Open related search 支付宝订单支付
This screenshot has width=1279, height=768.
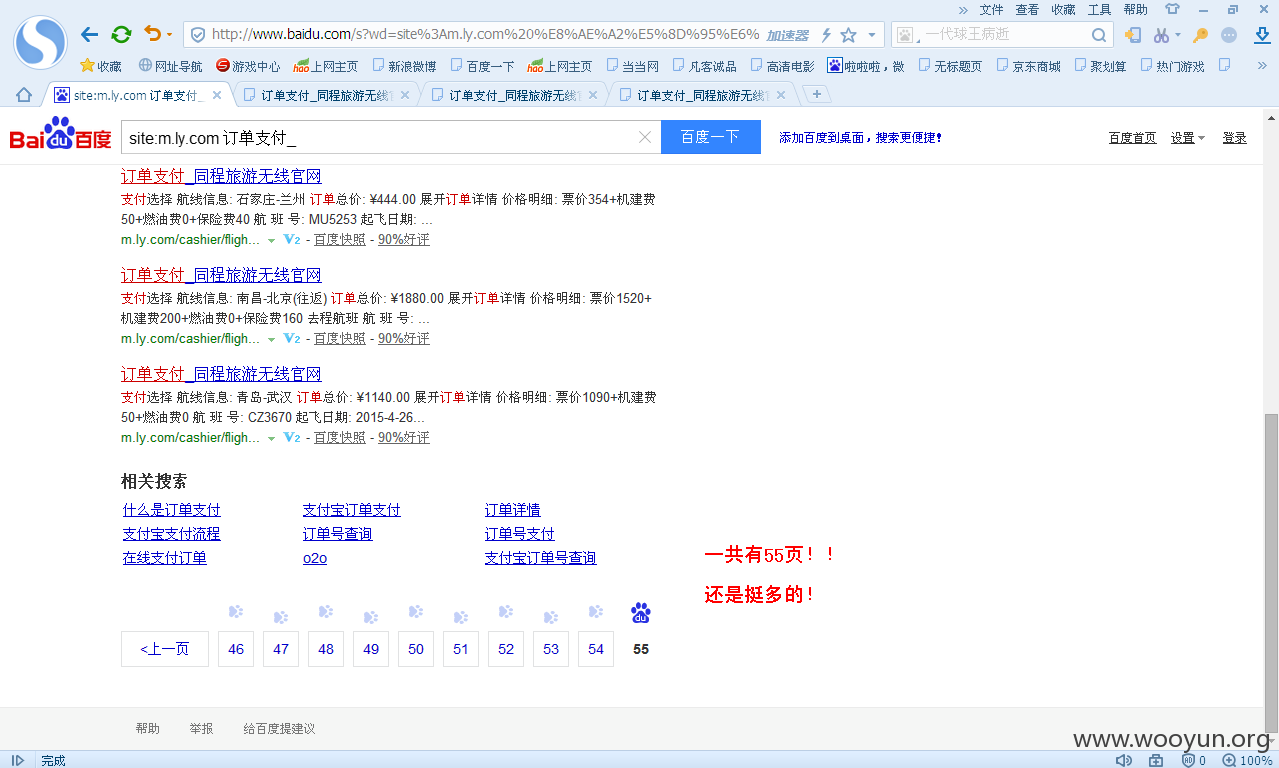(352, 510)
